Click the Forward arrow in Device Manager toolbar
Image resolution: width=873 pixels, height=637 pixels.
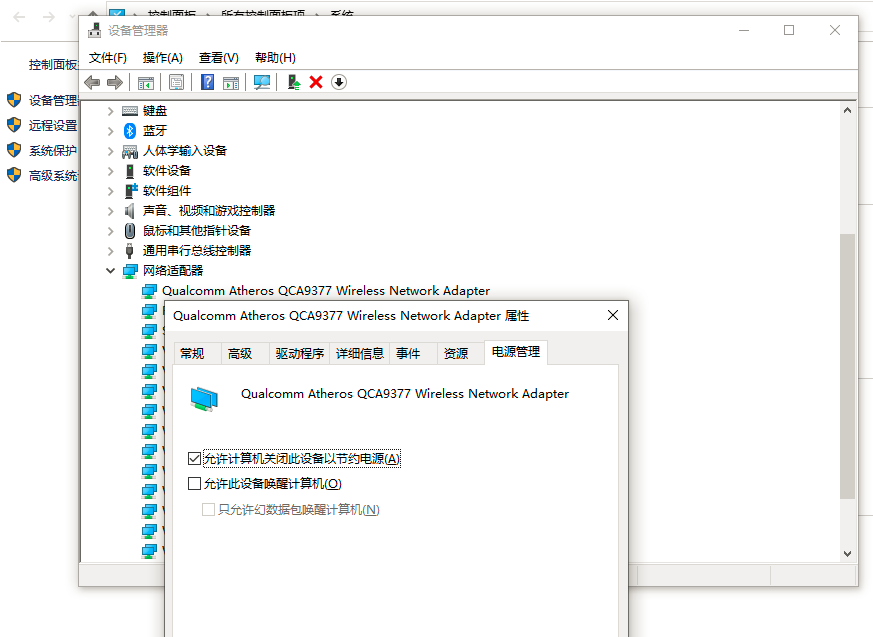pos(115,83)
